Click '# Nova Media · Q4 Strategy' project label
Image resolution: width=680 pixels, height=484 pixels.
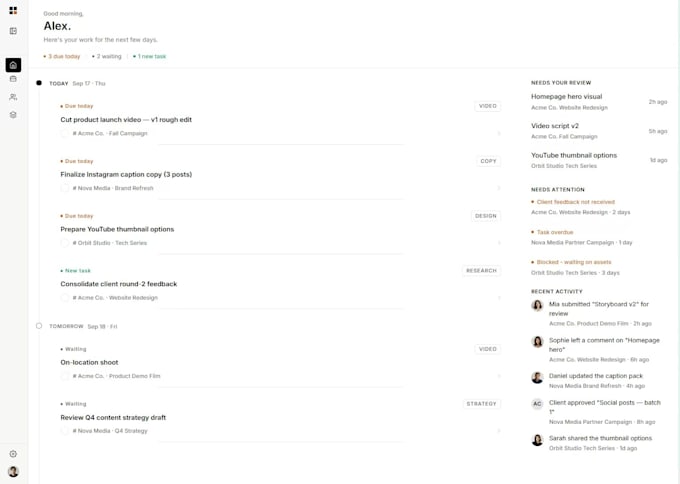point(110,431)
